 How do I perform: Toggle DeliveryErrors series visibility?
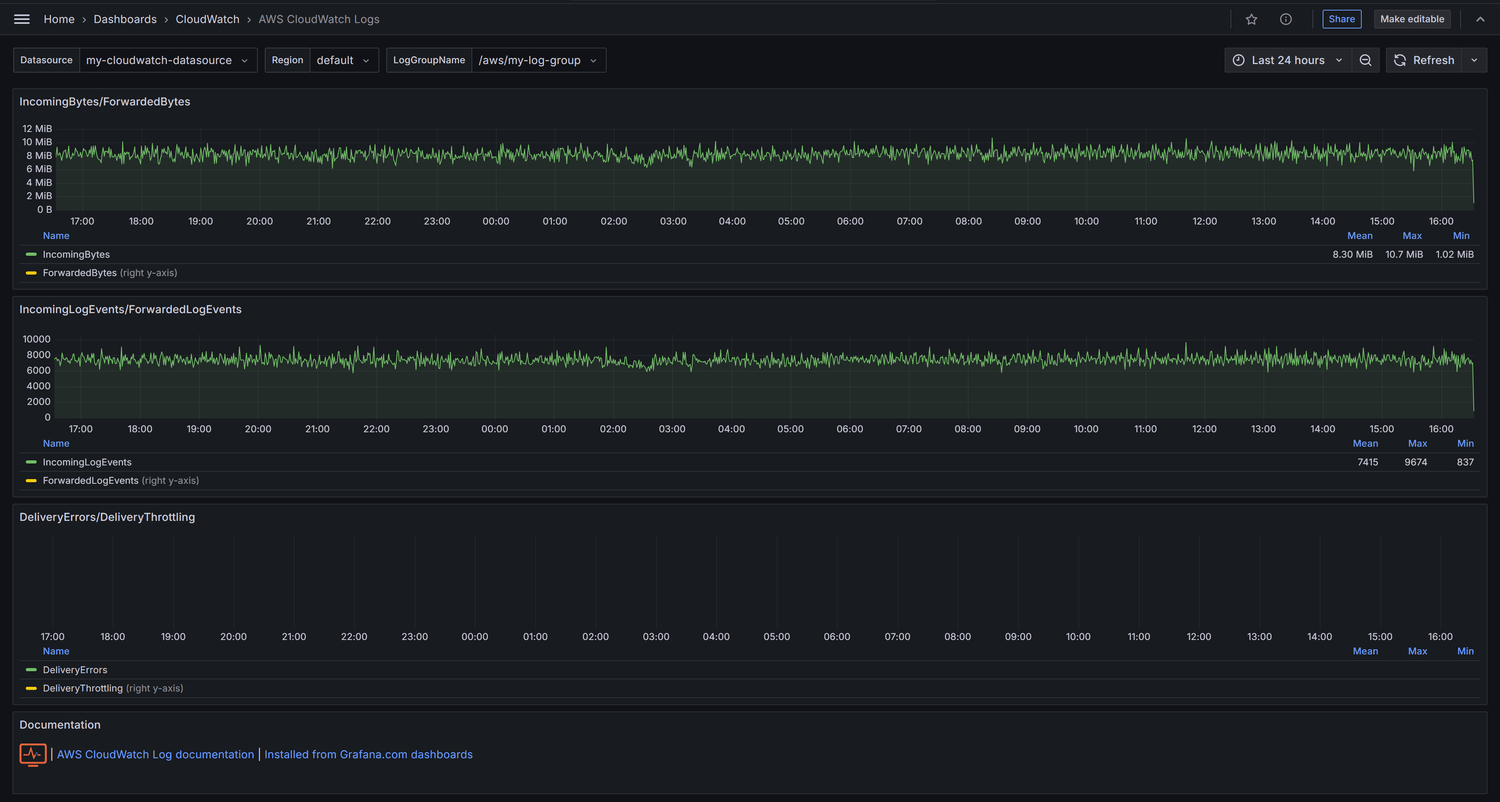pos(74,670)
